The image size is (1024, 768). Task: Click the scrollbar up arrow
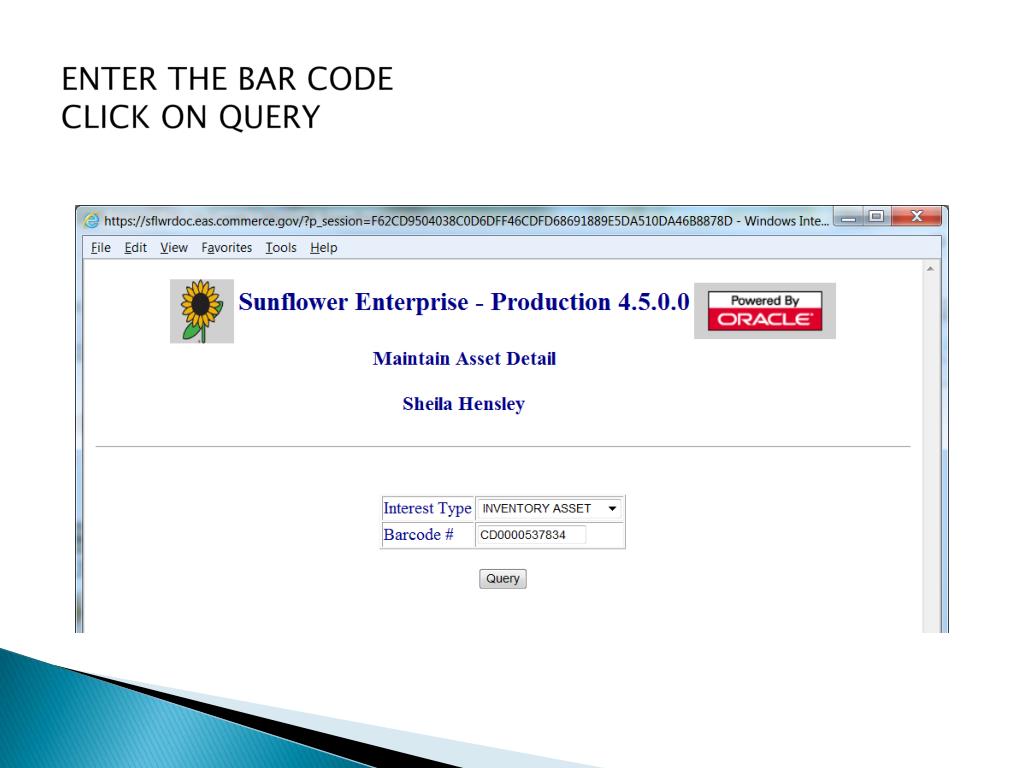click(x=930, y=268)
